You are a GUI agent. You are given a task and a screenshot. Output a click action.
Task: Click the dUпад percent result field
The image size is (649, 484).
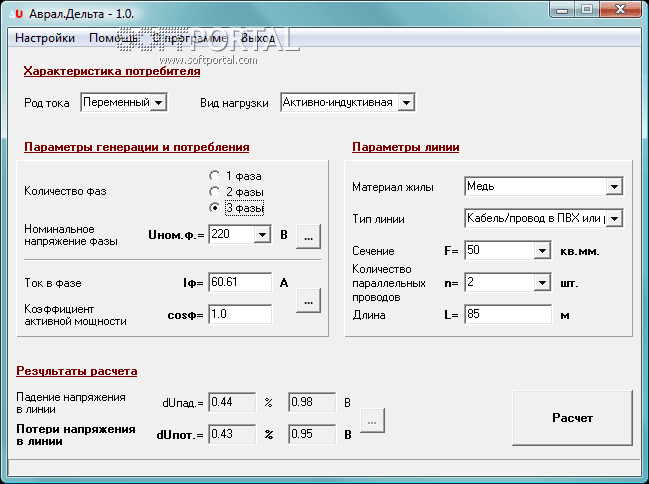232,402
